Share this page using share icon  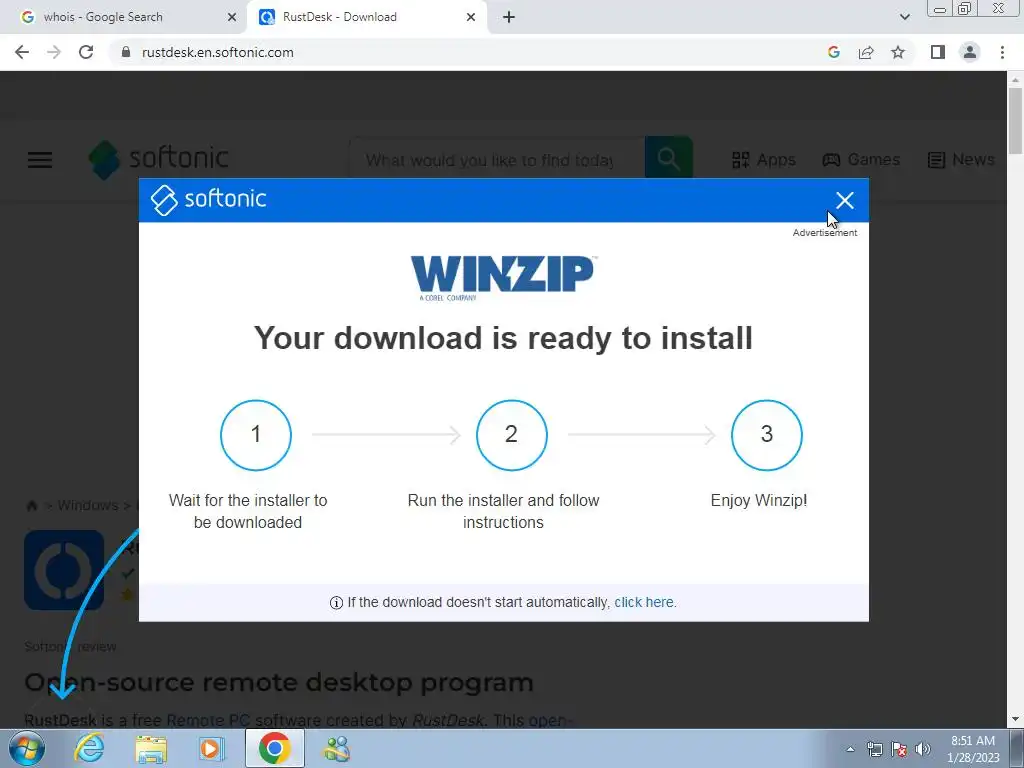[x=866, y=52]
